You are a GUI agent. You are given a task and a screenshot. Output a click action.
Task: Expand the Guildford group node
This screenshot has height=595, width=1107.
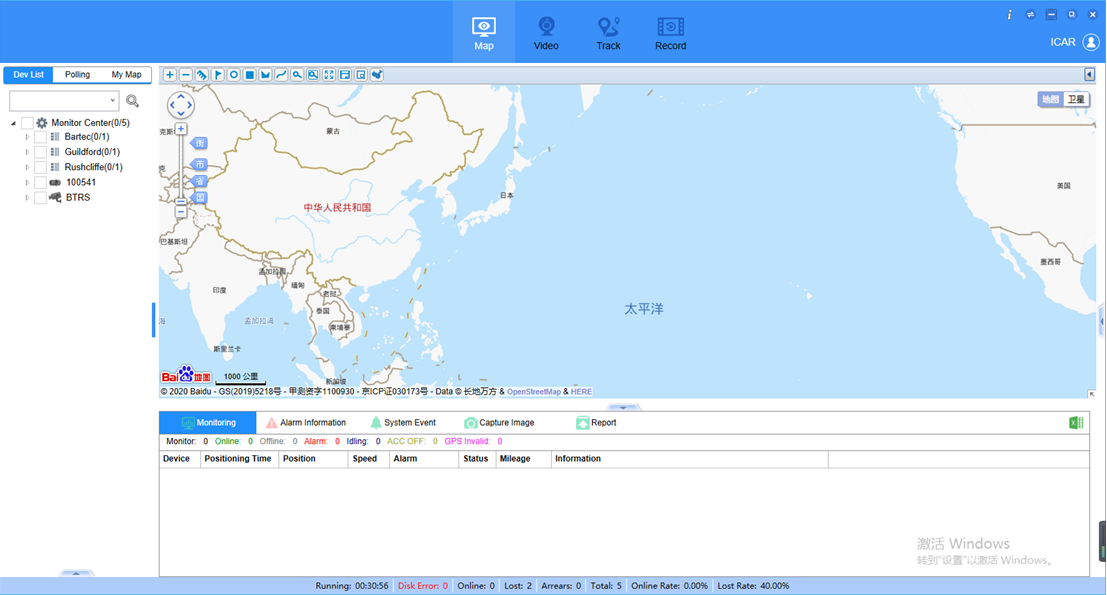pos(28,152)
